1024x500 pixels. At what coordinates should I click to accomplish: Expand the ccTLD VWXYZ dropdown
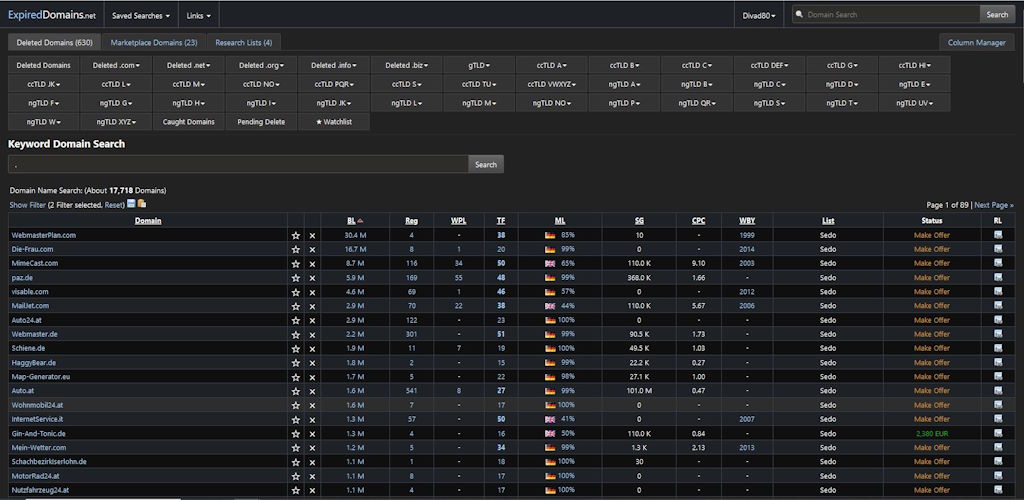[x=552, y=84]
